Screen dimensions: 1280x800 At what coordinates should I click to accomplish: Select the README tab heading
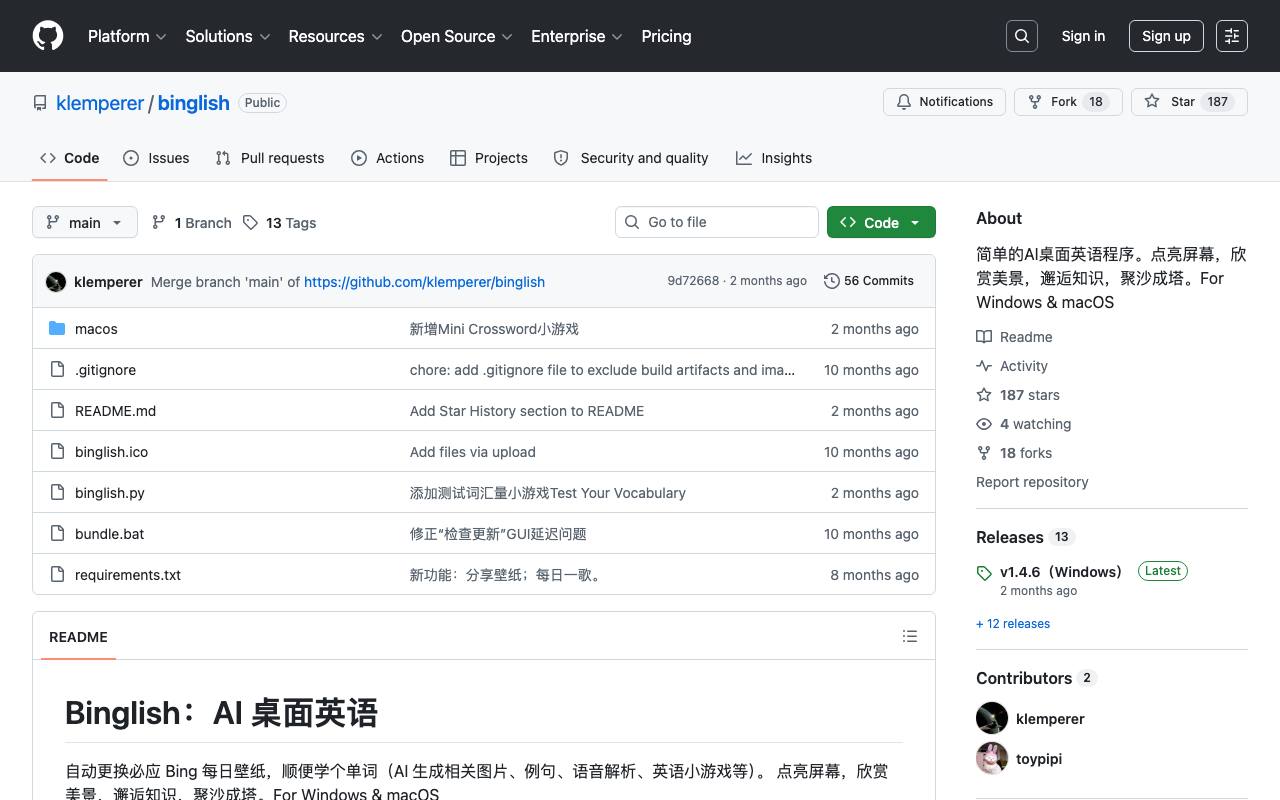pyautogui.click(x=78, y=637)
